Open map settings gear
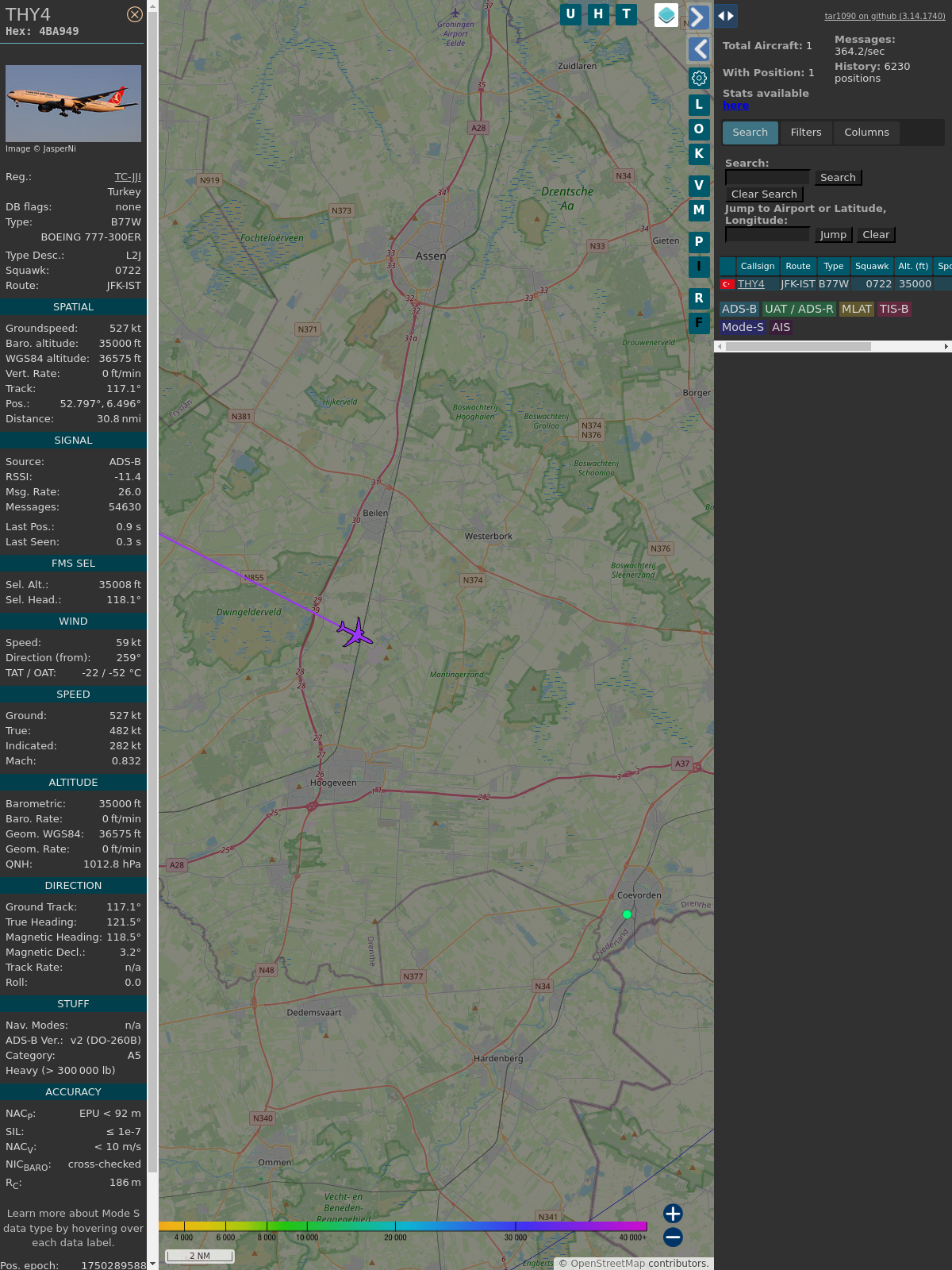The height and width of the screenshot is (1270, 952). pos(699,78)
